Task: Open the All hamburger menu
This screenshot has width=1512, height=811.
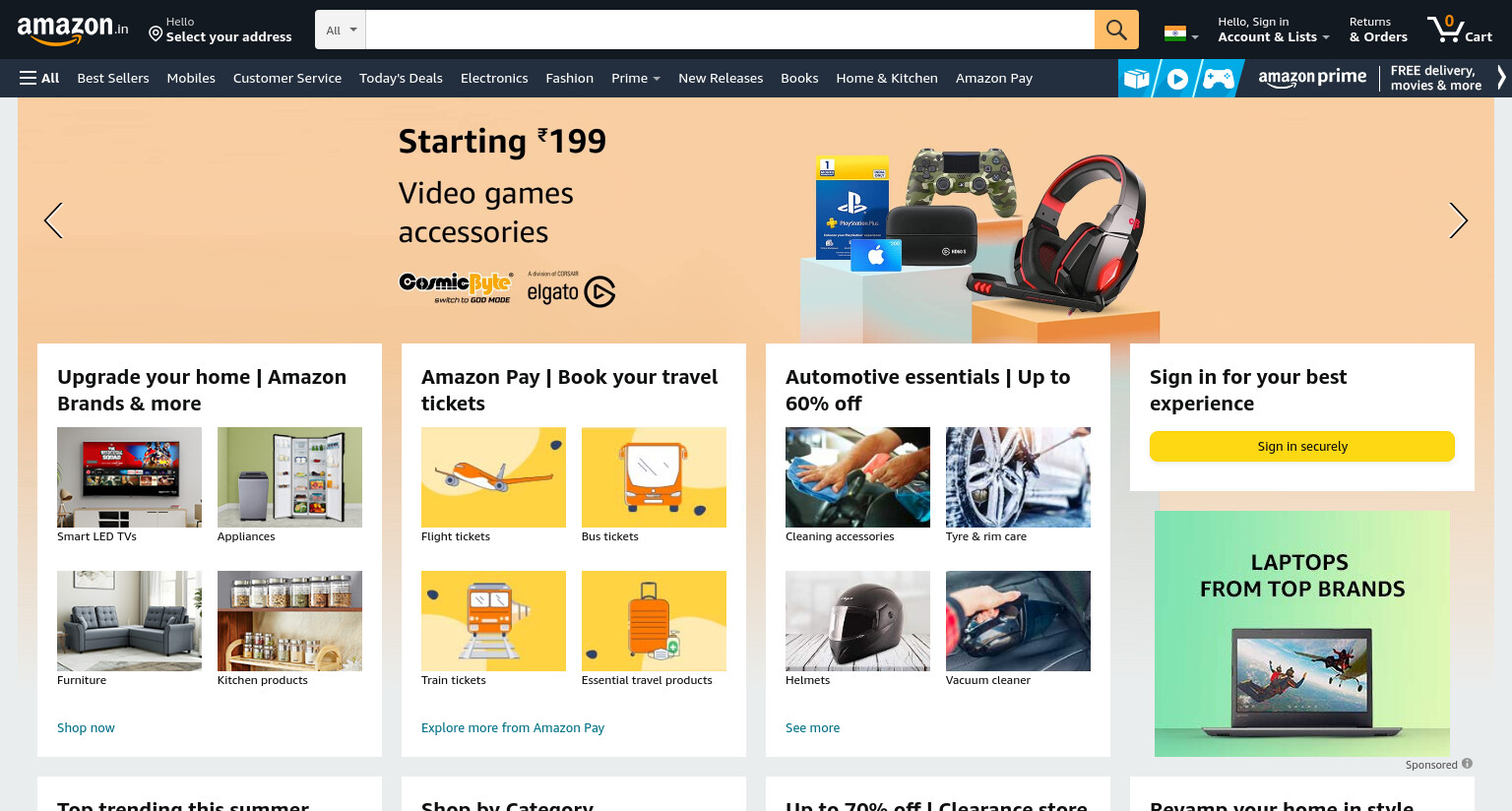Action: (x=39, y=78)
